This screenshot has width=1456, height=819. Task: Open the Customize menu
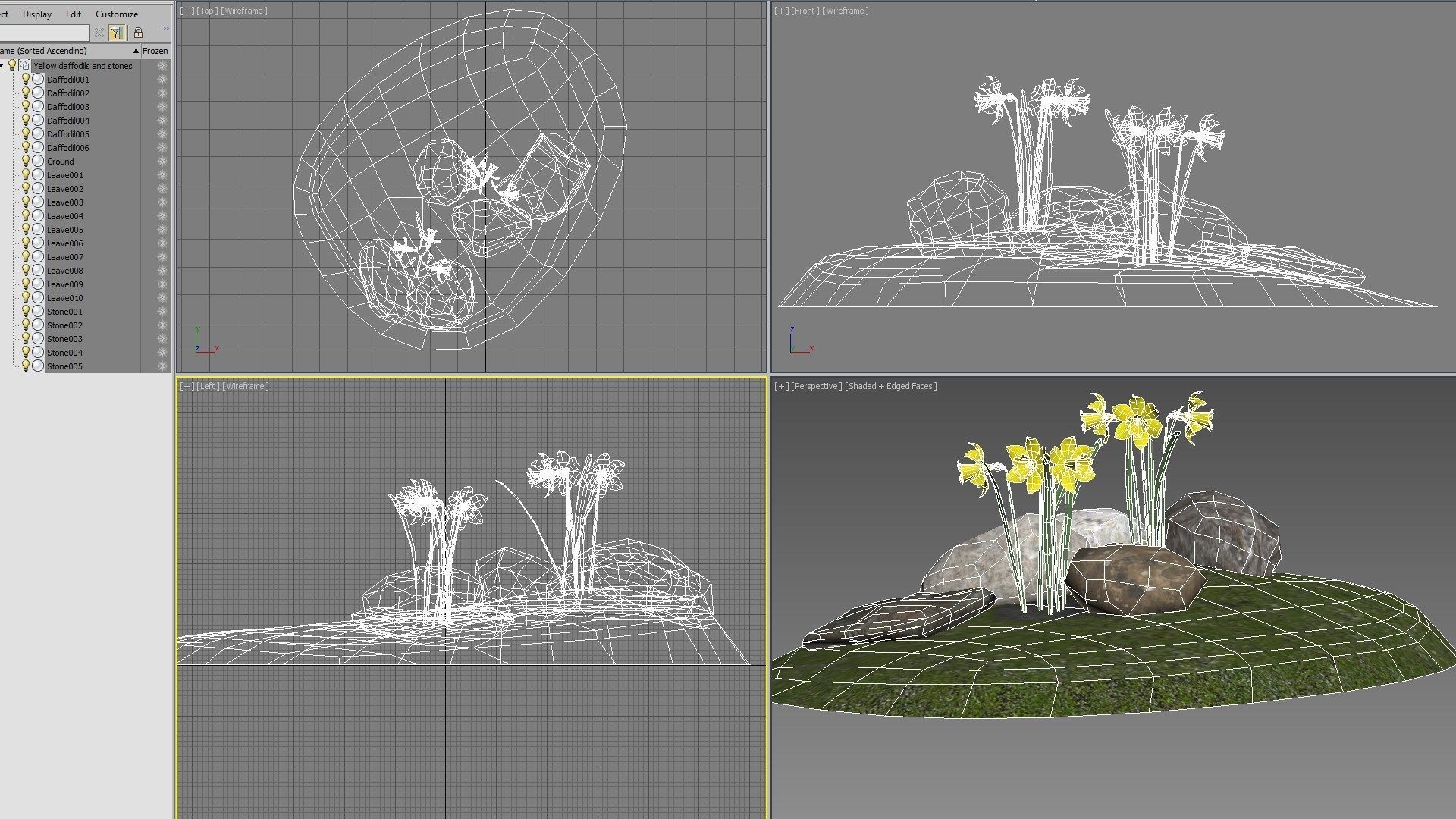(x=117, y=14)
